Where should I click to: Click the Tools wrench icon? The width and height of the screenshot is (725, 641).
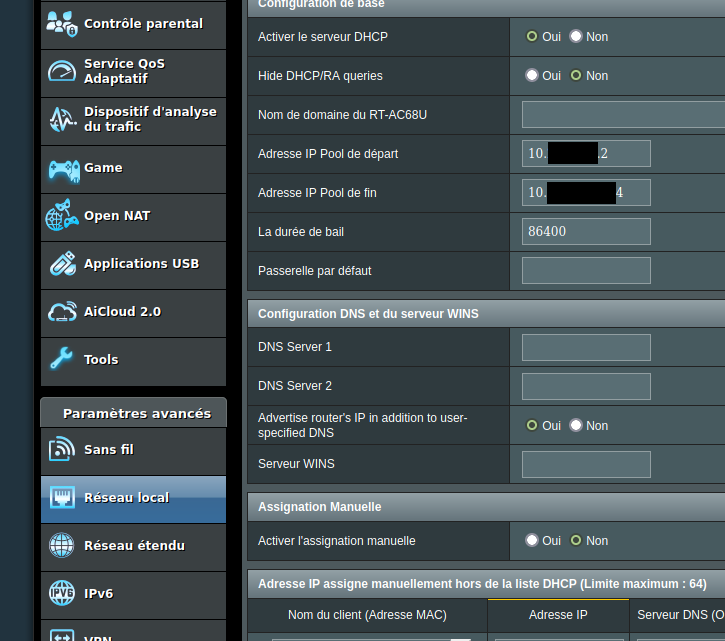(x=61, y=358)
